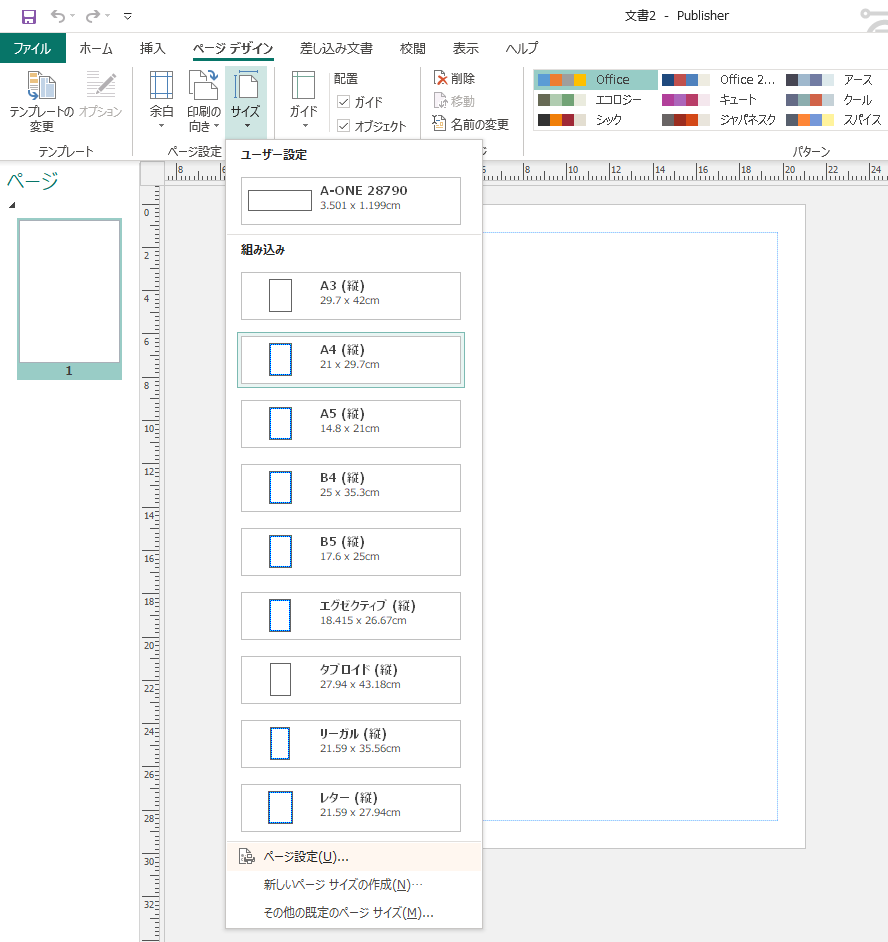Select その他の既定のページ サイズ(M)...
Screen dimensions: 888x942
(x=354, y=913)
